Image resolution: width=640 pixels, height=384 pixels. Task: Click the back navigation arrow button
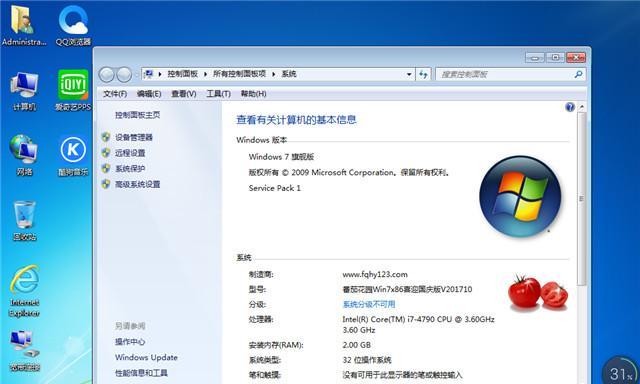[107, 74]
